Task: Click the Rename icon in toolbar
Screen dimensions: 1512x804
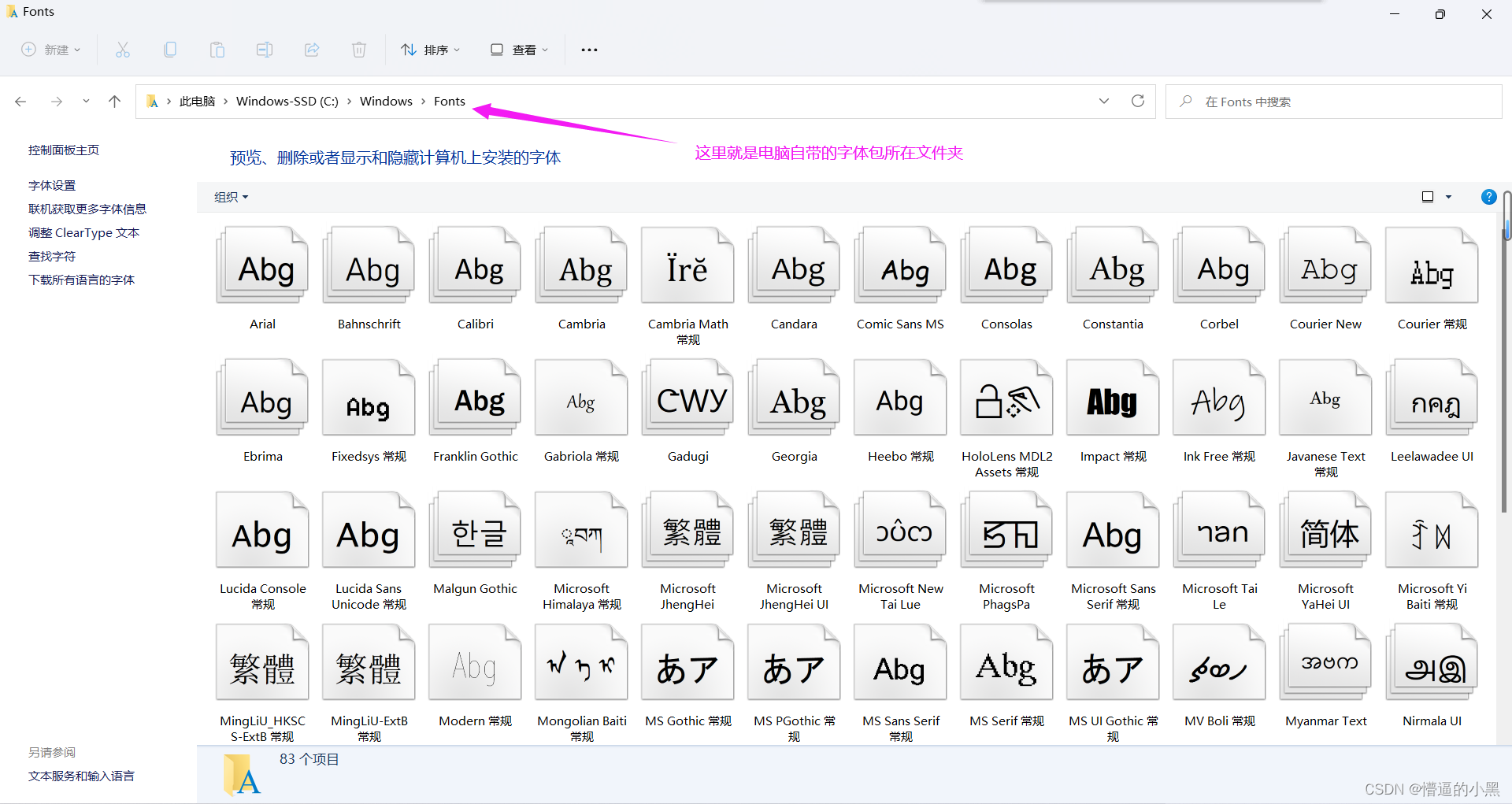Action: [265, 50]
